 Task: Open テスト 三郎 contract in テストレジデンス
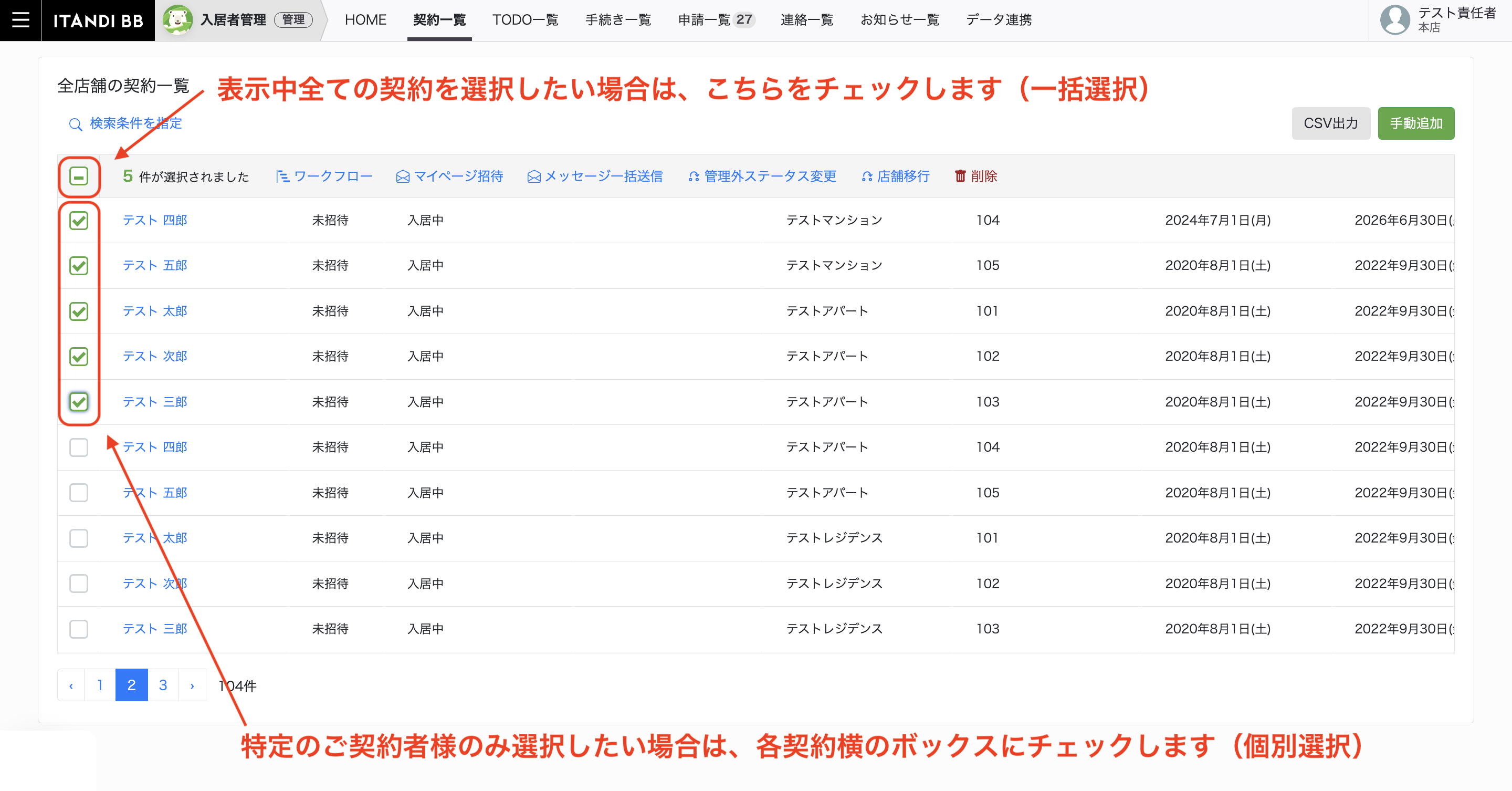coord(155,629)
